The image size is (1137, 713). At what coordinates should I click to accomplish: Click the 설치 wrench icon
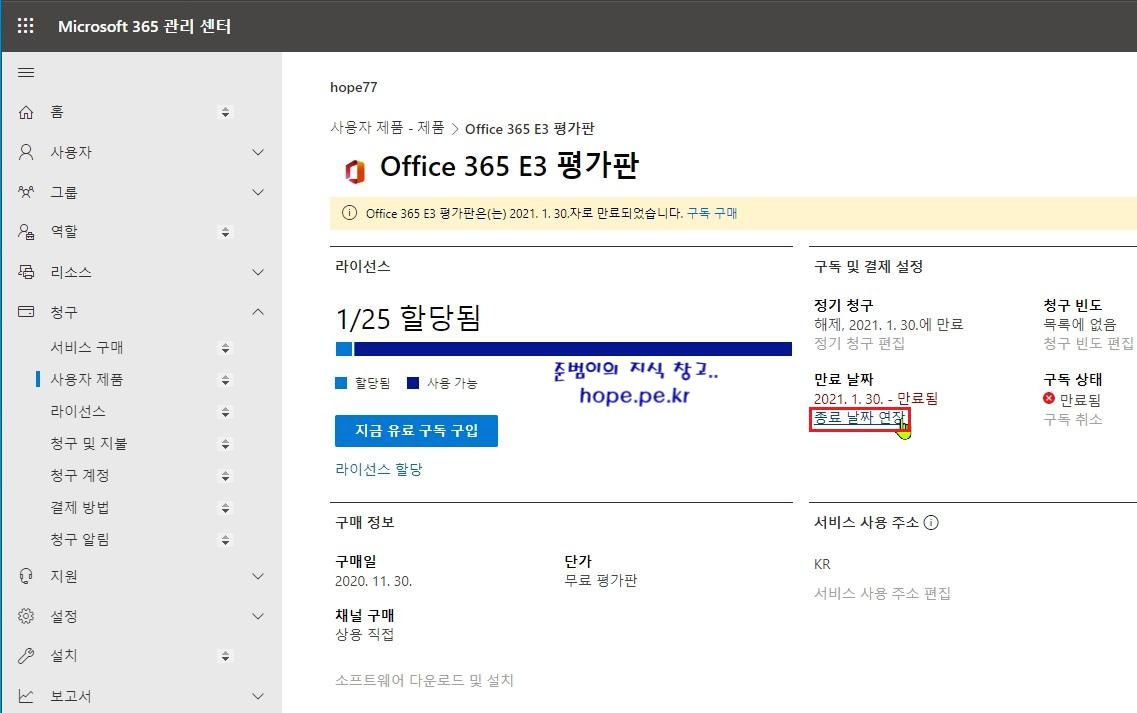click(26, 656)
